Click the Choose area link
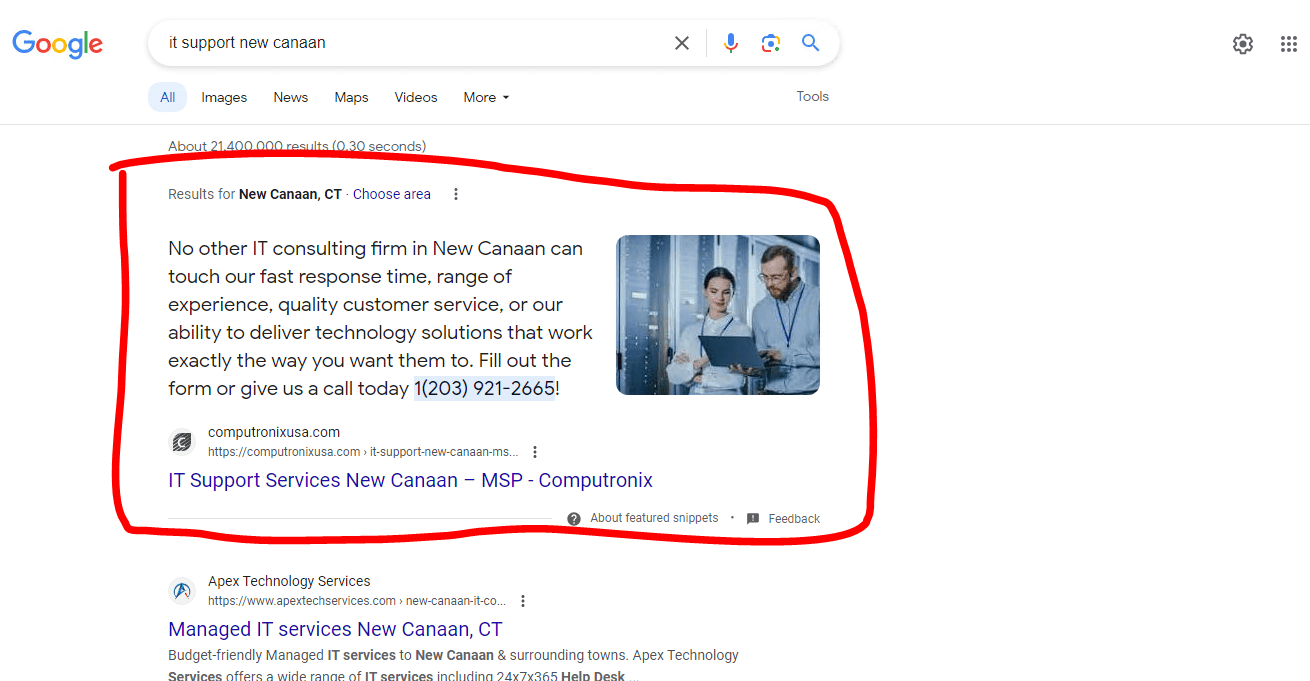The width and height of the screenshot is (1310, 681). point(392,194)
